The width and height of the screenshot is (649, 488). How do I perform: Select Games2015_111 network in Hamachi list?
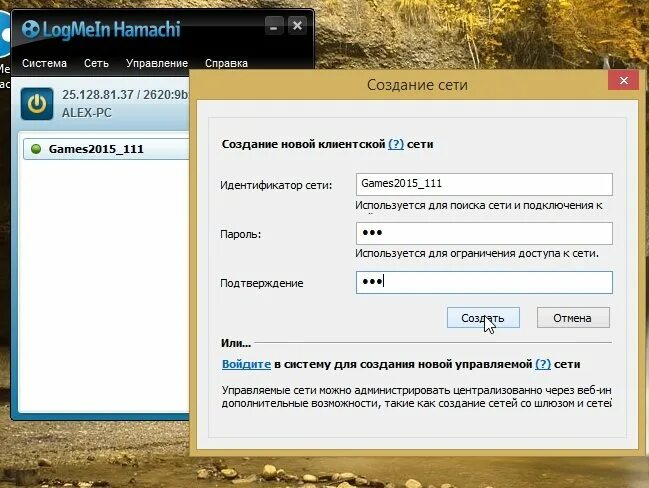tap(106, 149)
